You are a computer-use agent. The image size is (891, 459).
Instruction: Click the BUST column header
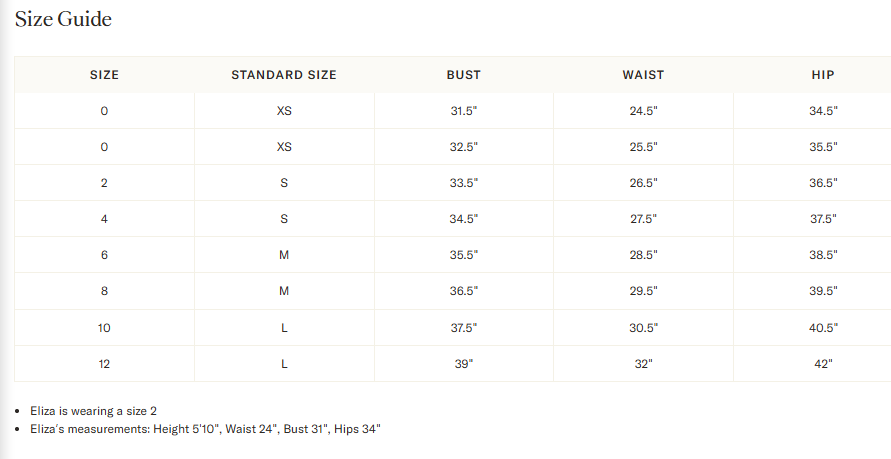[463, 75]
